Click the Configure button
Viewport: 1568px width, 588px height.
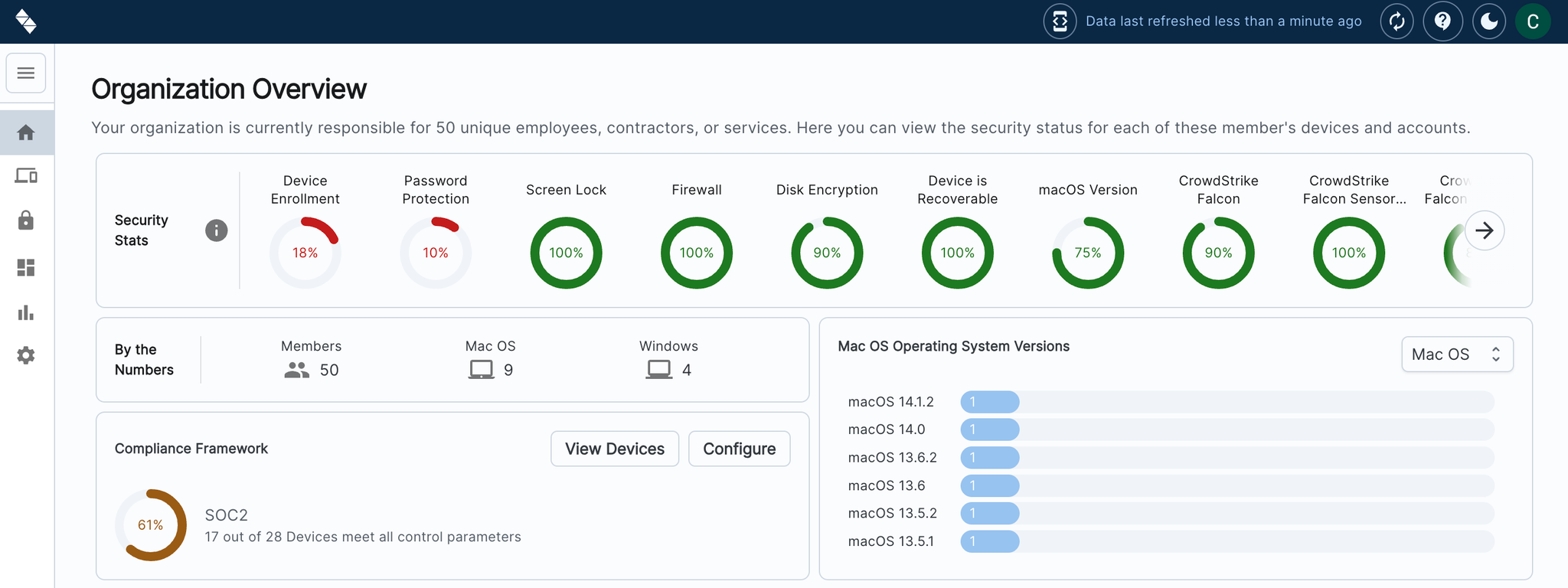[x=739, y=449]
